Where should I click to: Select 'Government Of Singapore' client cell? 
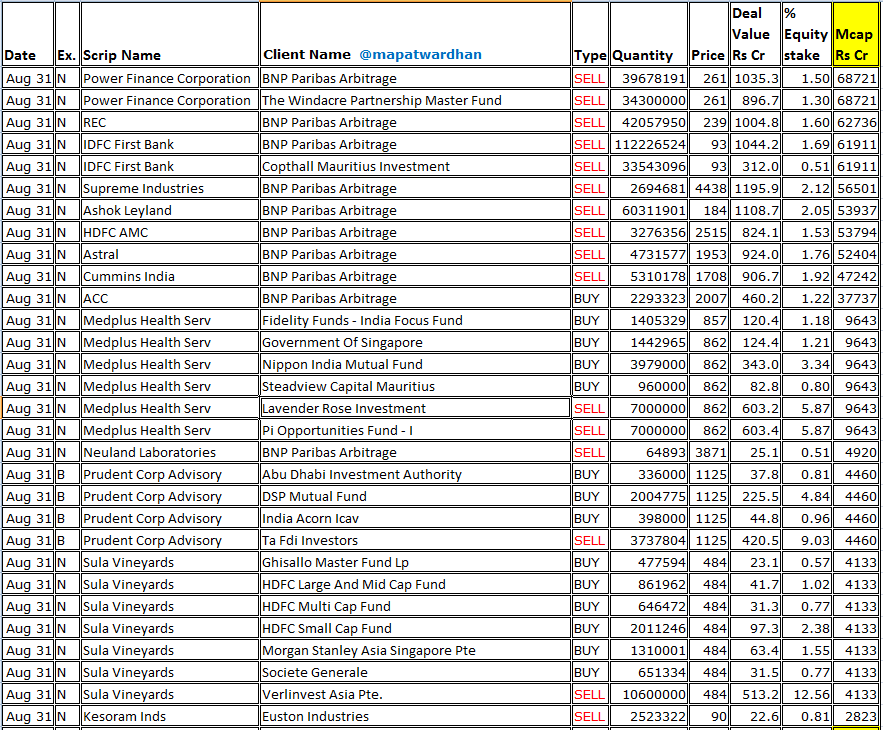pos(415,342)
